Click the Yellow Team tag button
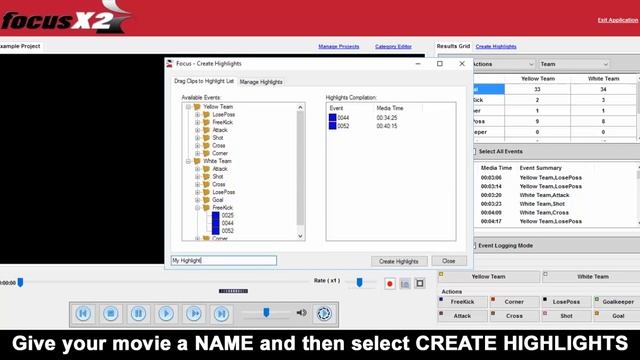This screenshot has height=360, width=640. pyautogui.click(x=489, y=277)
